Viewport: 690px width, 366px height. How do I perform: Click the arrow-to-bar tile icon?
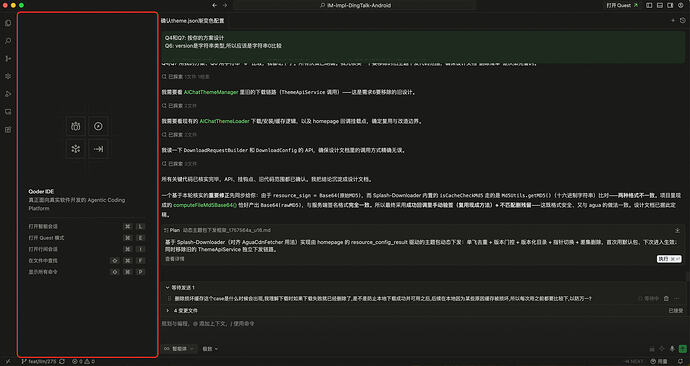(98, 149)
